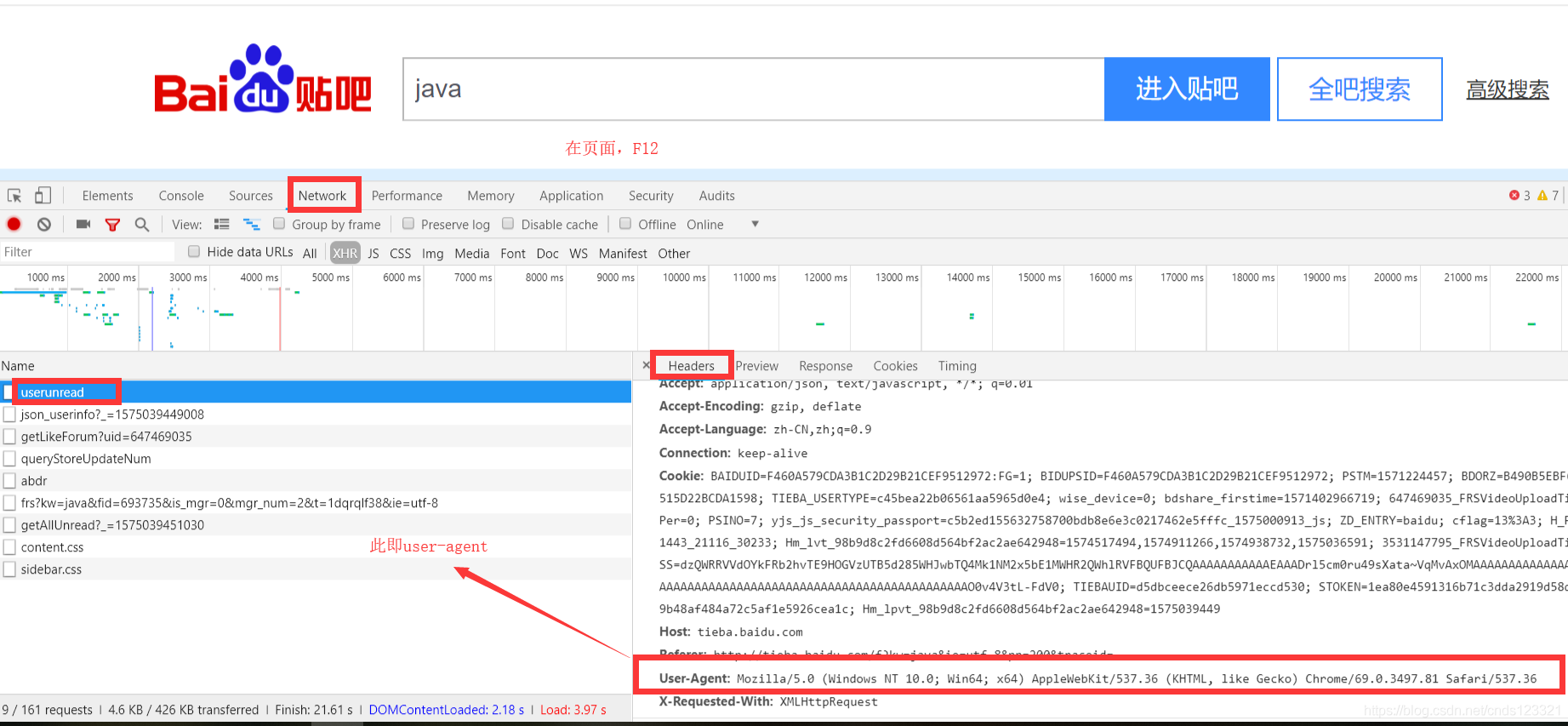Select the Network tab

coord(322,196)
